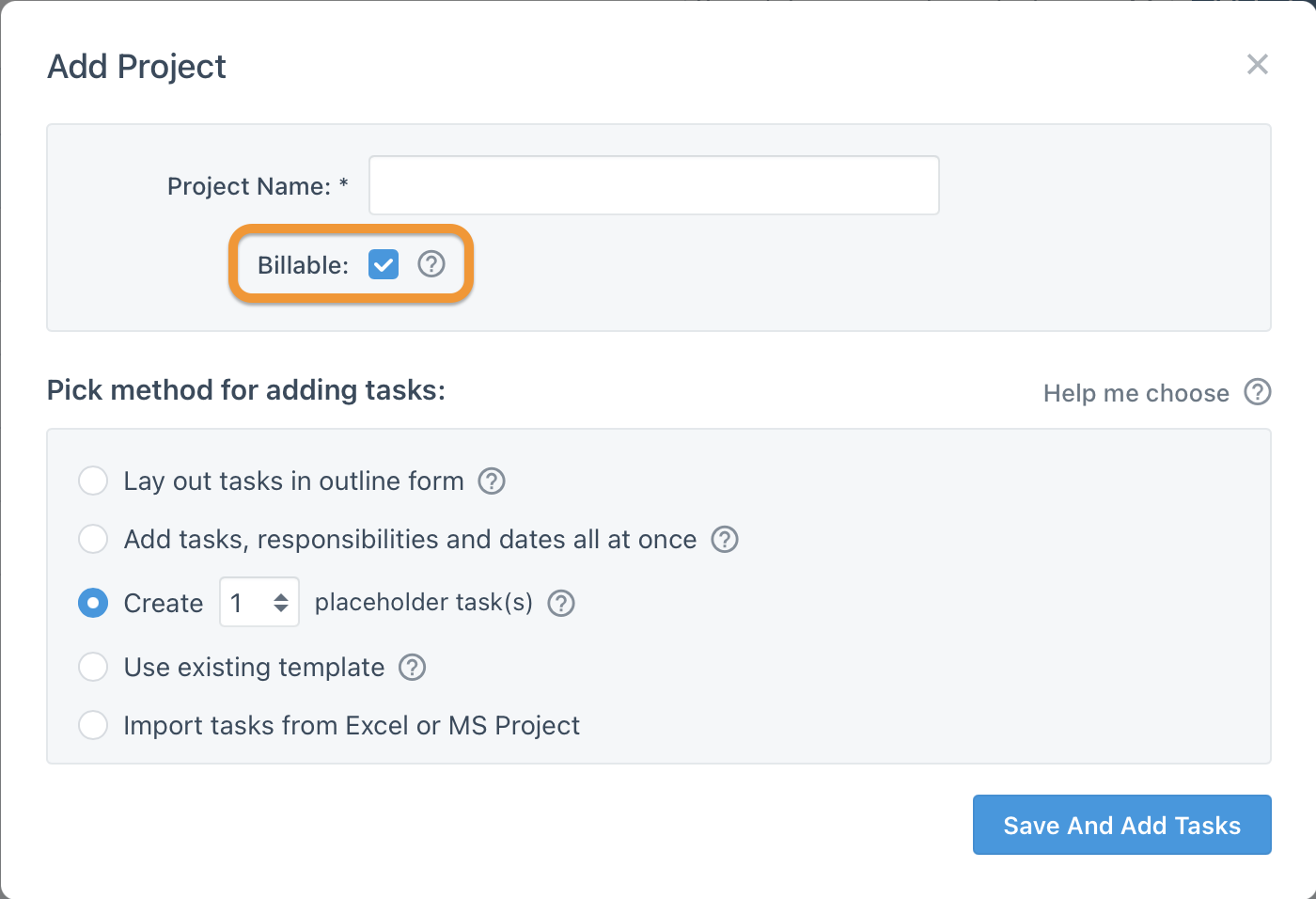Click the Save And Add Tasks button

pyautogui.click(x=1121, y=825)
